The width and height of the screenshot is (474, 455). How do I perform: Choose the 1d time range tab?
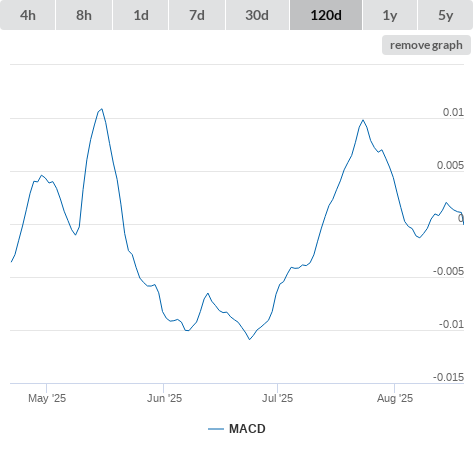(141, 15)
